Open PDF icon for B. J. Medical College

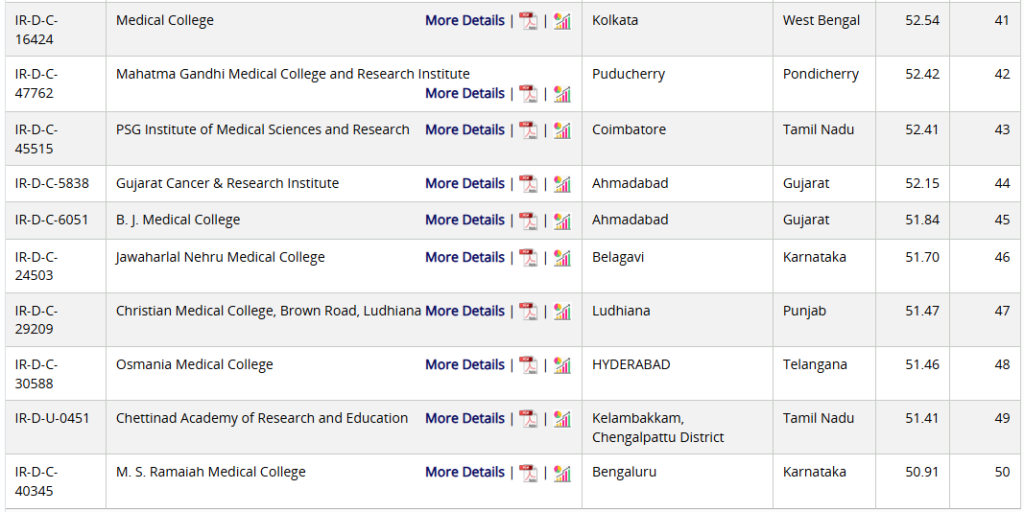pos(528,220)
